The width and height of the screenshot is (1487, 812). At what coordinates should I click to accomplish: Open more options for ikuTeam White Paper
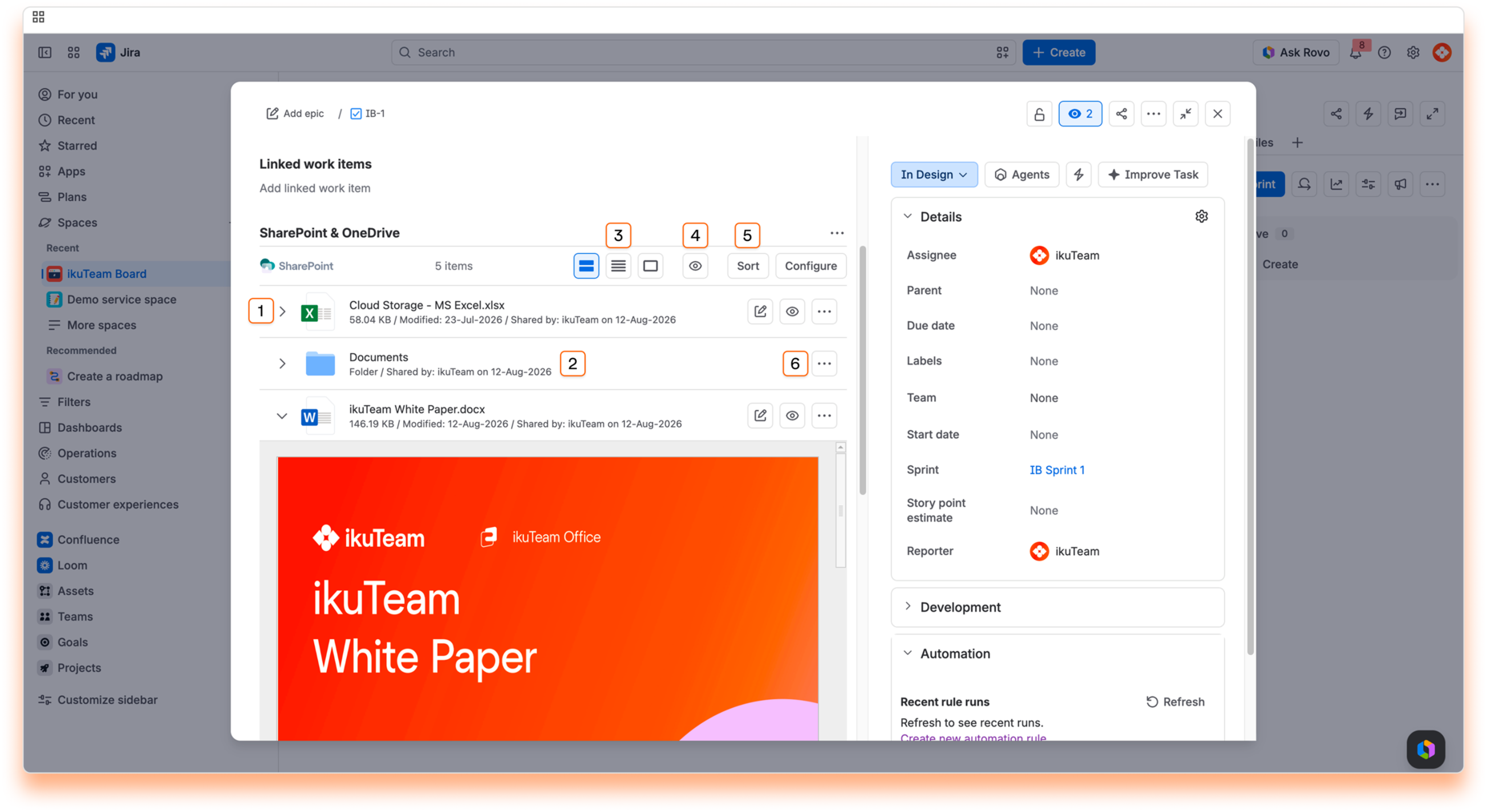[x=824, y=416]
